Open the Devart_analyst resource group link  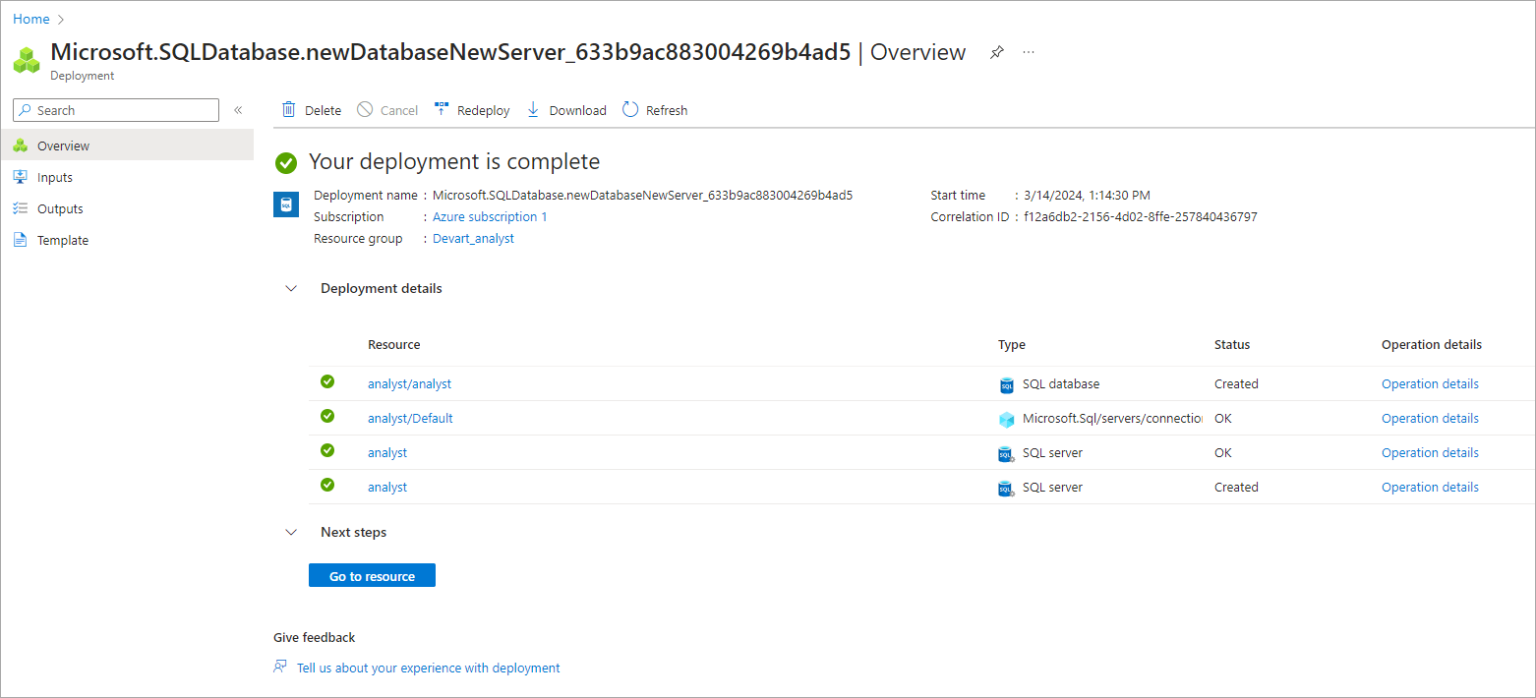(x=473, y=239)
